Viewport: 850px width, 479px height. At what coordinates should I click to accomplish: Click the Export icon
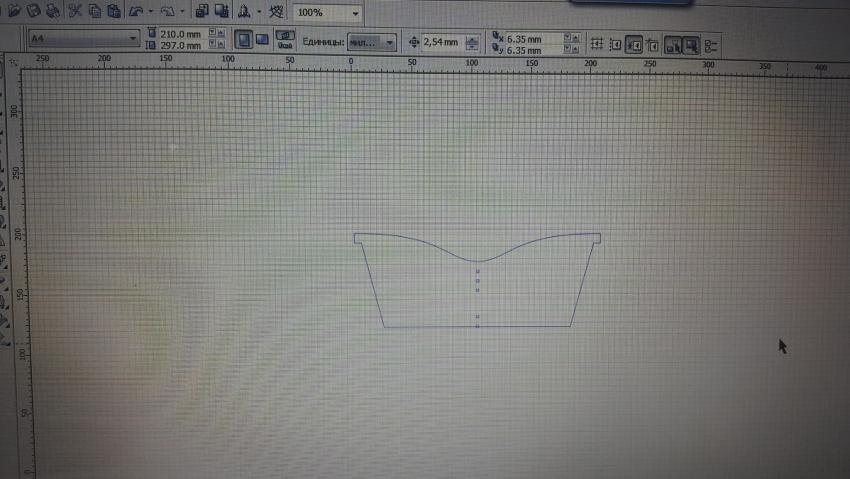click(220, 12)
